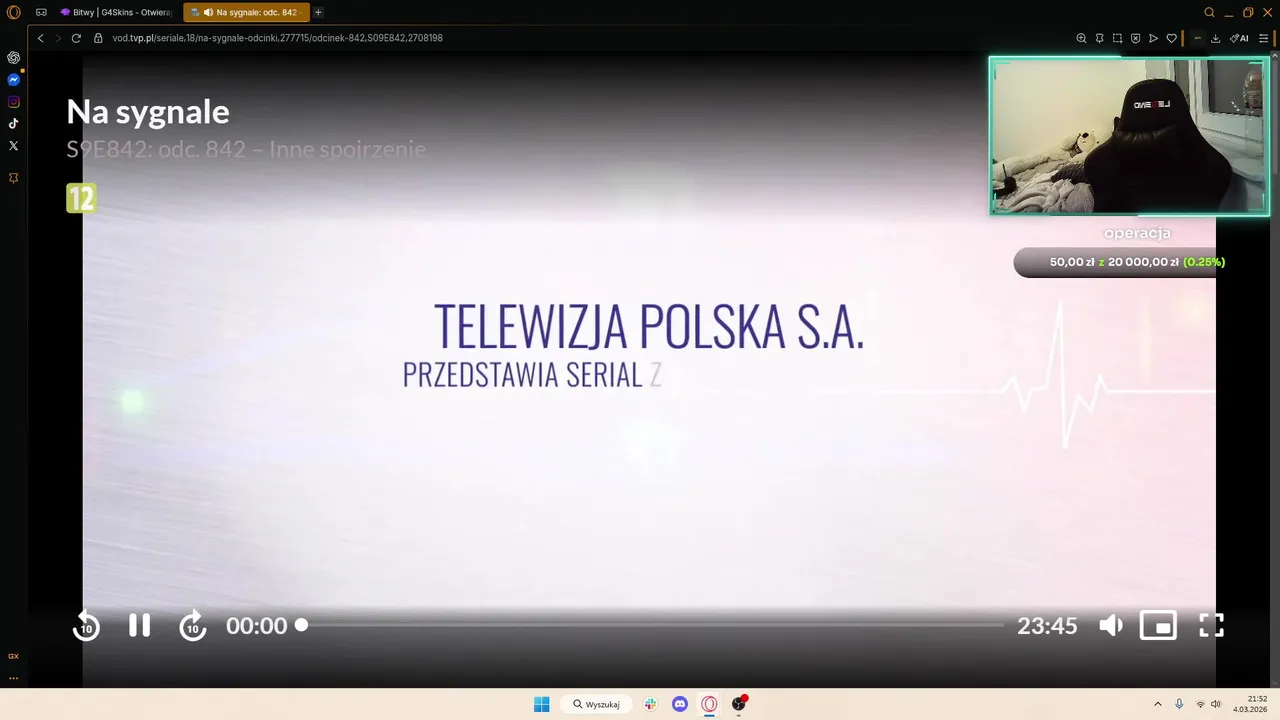This screenshot has height=720, width=1280.
Task: Rewind the video 10 seconds
Action: [86, 625]
